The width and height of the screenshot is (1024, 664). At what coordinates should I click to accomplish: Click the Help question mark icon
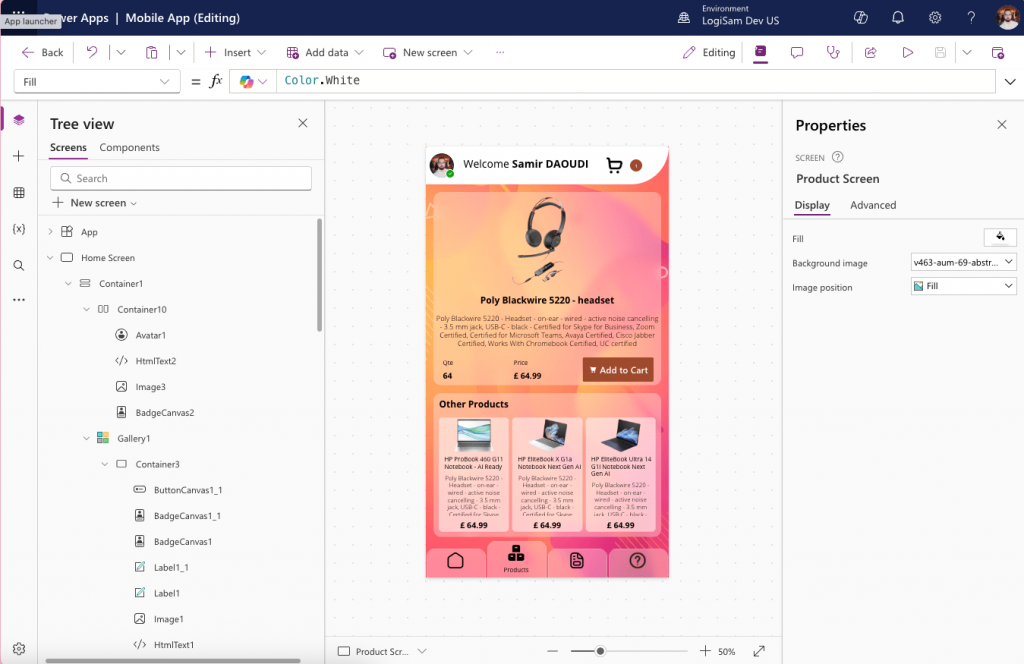pos(971,18)
